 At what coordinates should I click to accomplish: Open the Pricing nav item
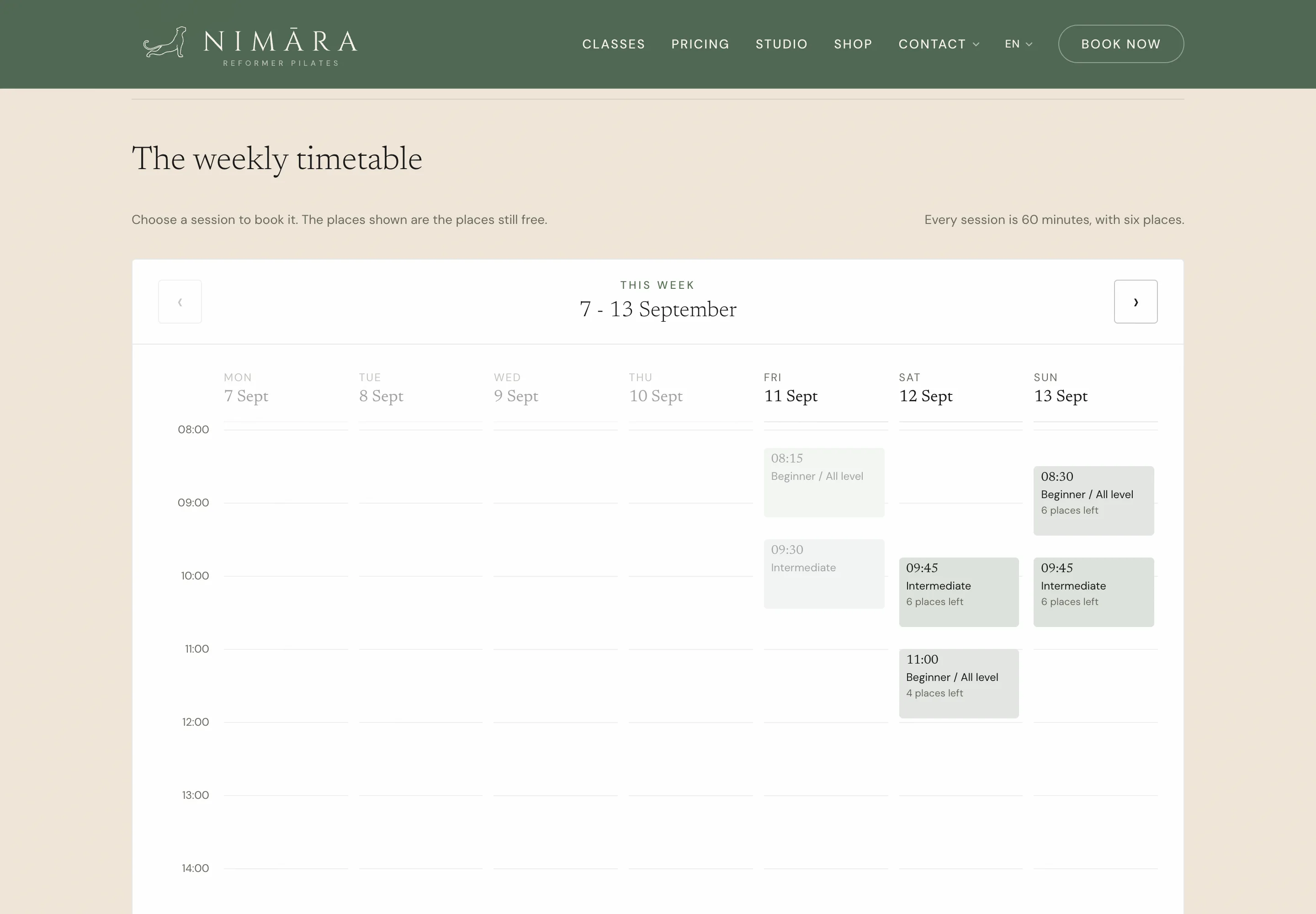[700, 44]
